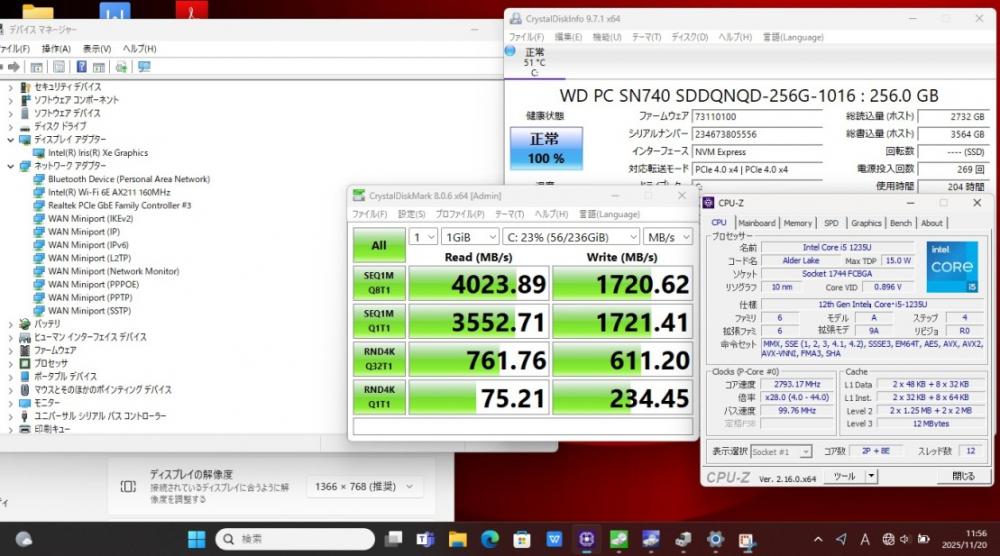Open the MB/s unit dropdown
The width and height of the screenshot is (1000, 556).
[x=668, y=237]
